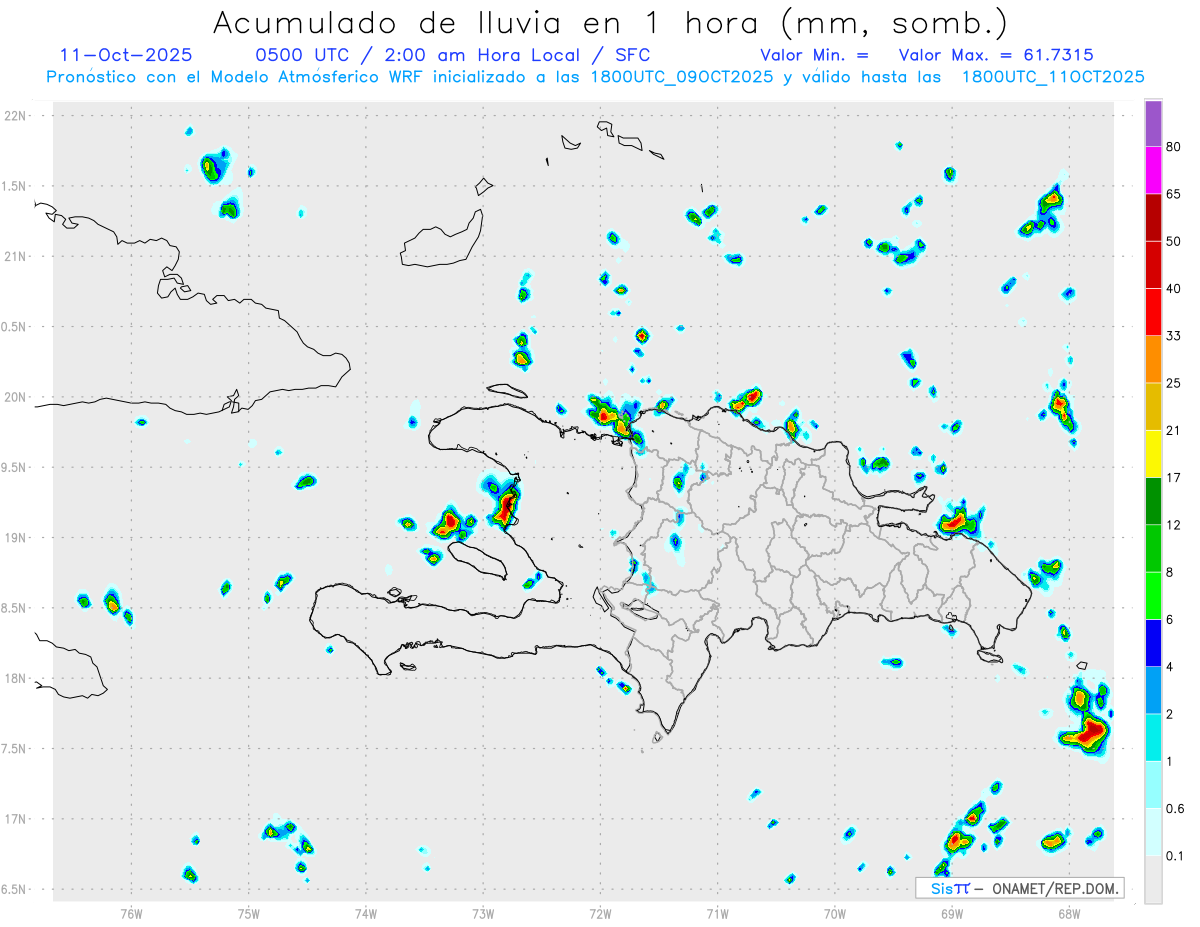The width and height of the screenshot is (1200, 927).
Task: Select the date text "11-Oct-2025"
Action: (x=126, y=55)
